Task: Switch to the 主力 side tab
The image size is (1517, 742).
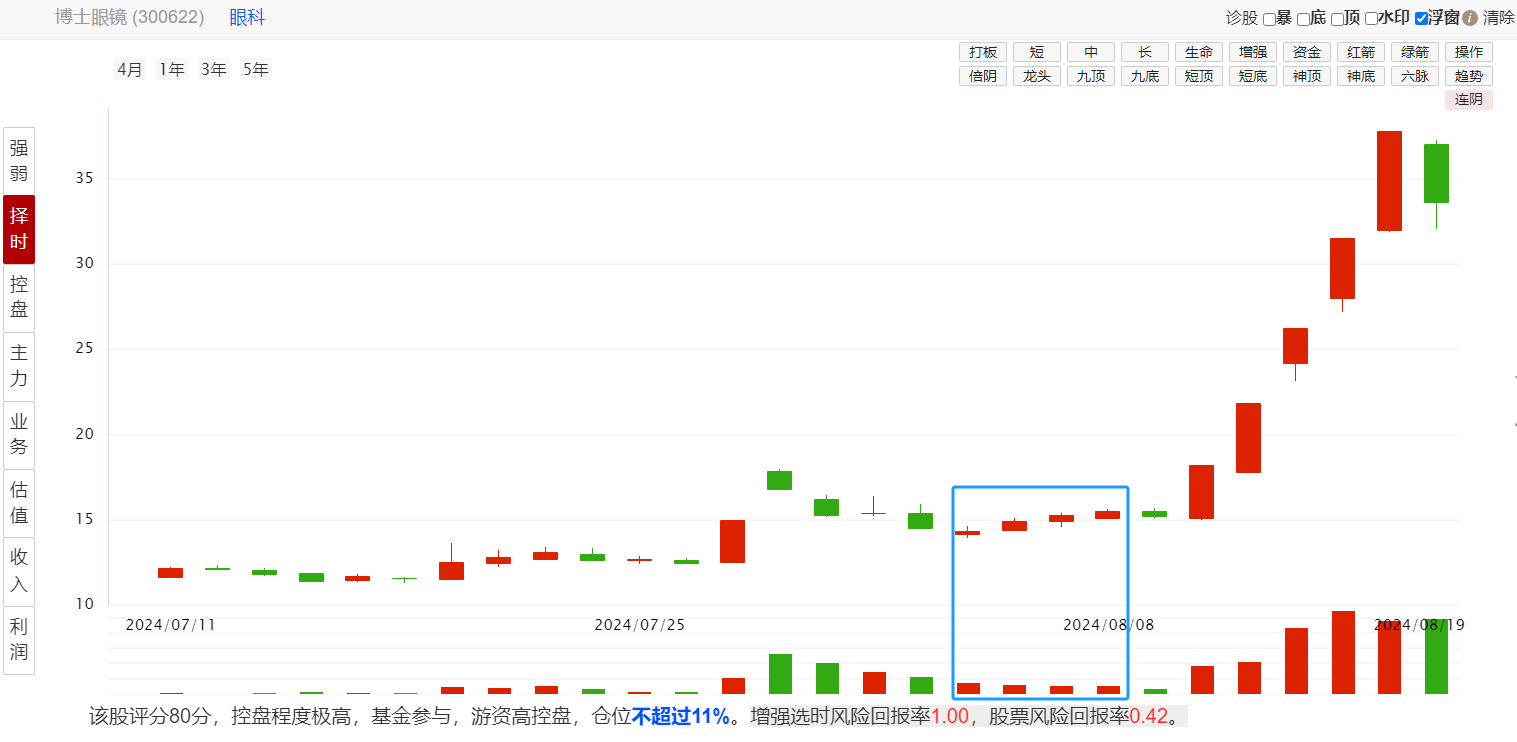Action: coord(19,366)
